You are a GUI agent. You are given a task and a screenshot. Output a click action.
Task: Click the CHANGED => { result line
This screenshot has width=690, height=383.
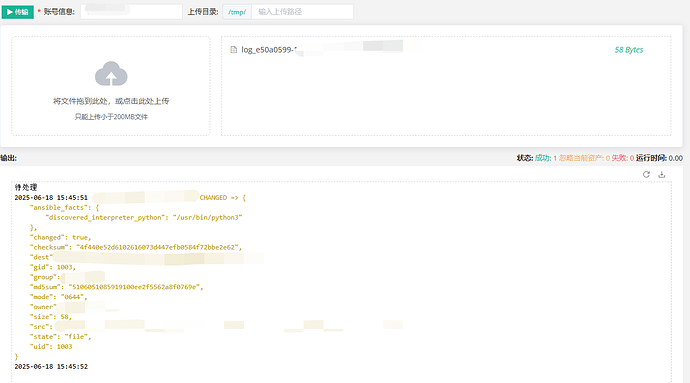222,198
